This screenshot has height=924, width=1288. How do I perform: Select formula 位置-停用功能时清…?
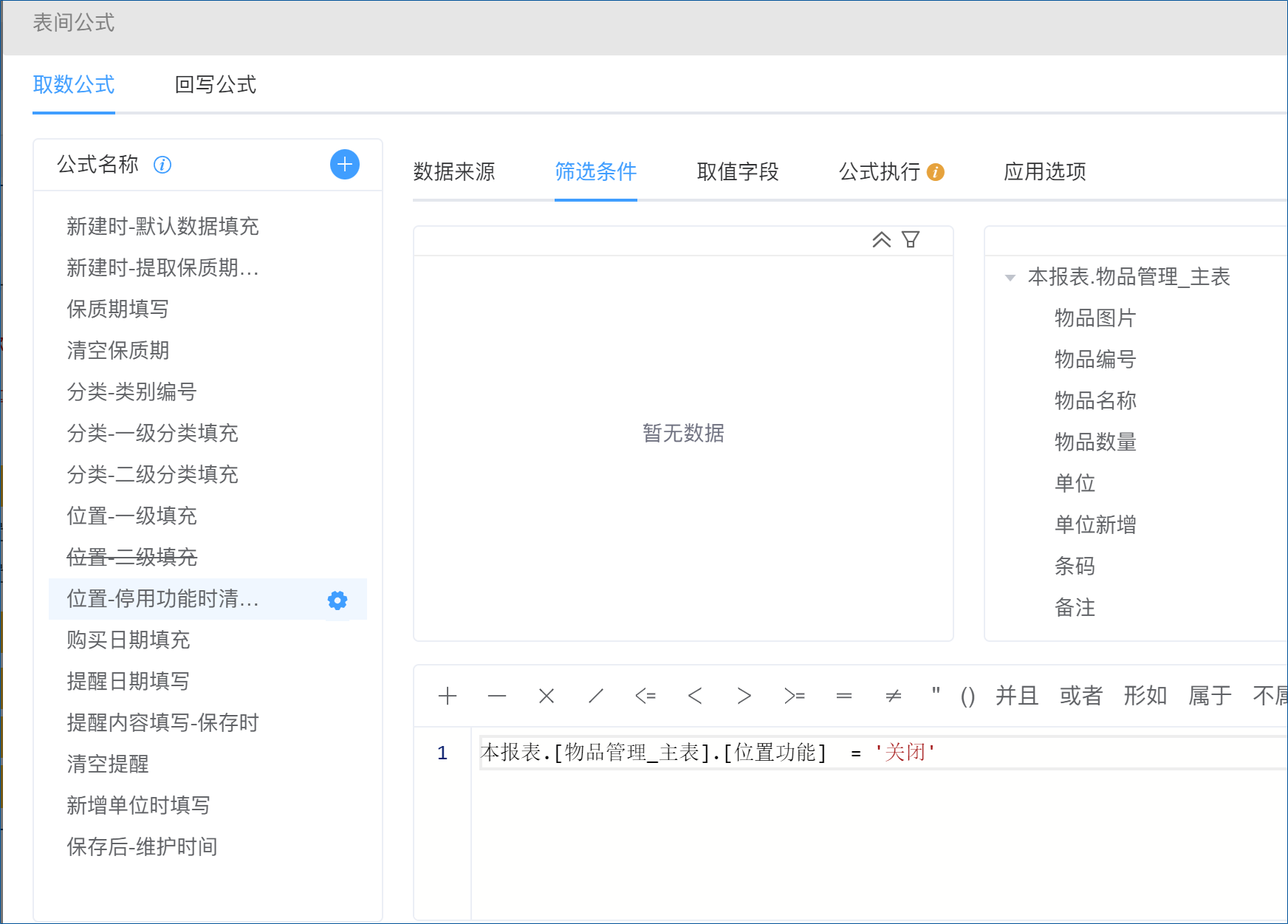point(208,599)
